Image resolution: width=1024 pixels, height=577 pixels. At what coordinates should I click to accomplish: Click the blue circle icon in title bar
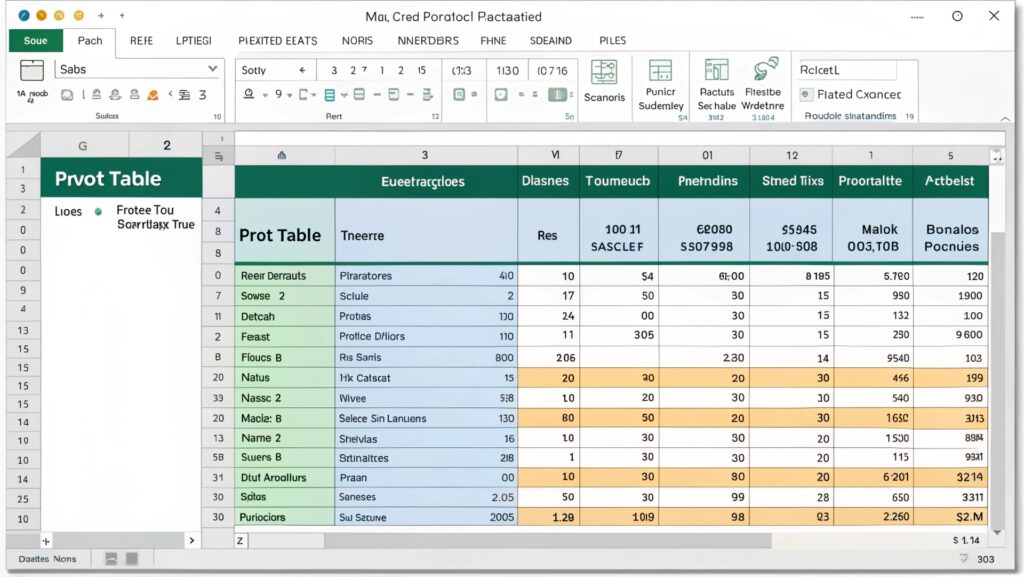pos(24,15)
